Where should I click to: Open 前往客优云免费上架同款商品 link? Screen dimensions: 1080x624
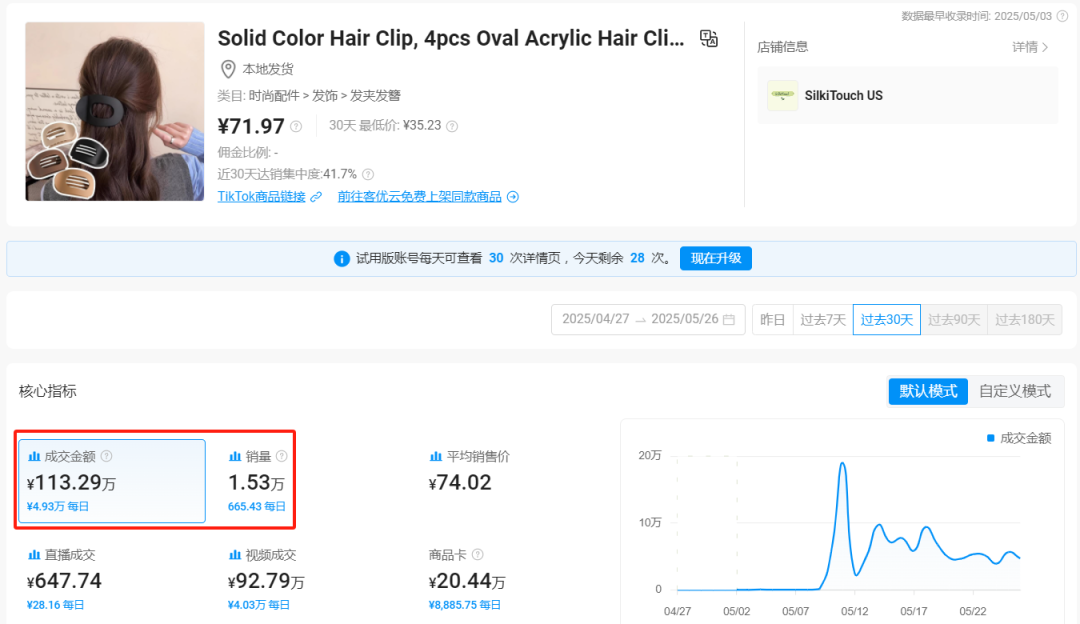click(420, 197)
